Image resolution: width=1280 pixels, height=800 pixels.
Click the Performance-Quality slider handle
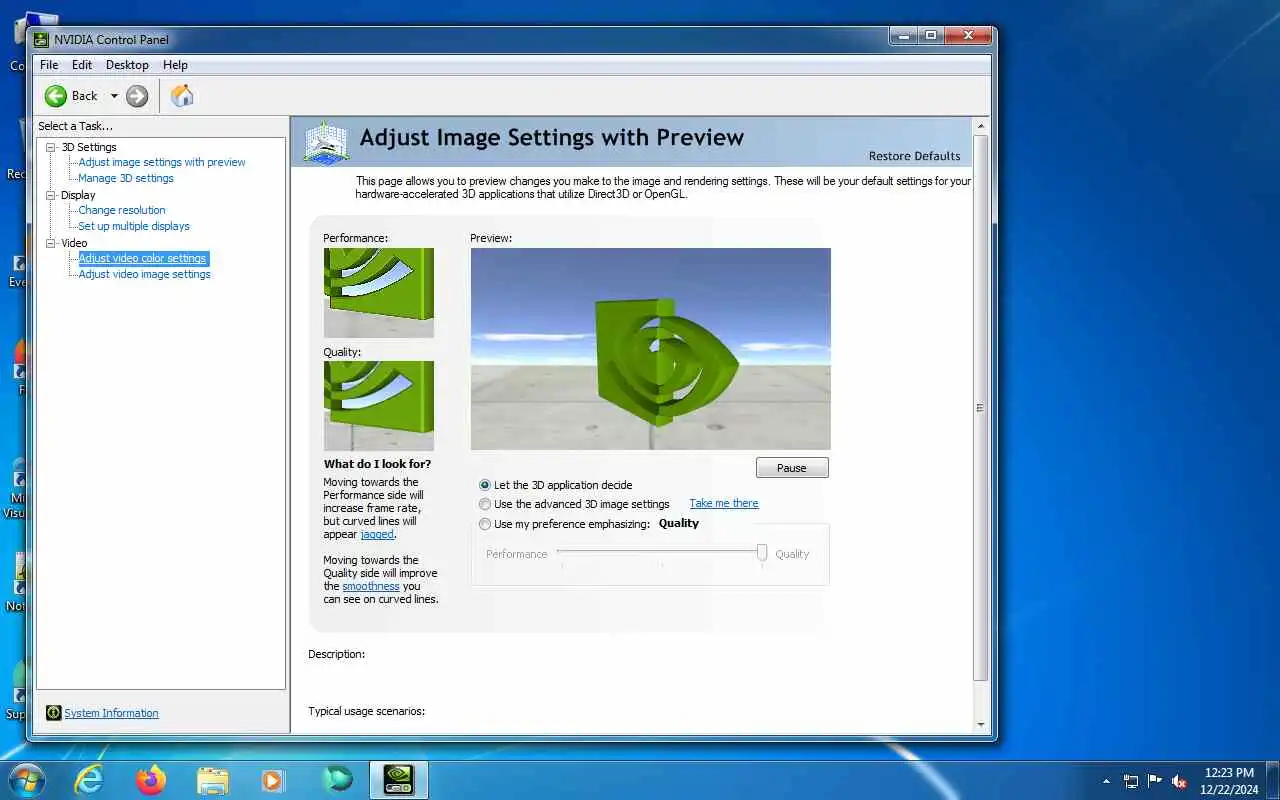coord(762,552)
